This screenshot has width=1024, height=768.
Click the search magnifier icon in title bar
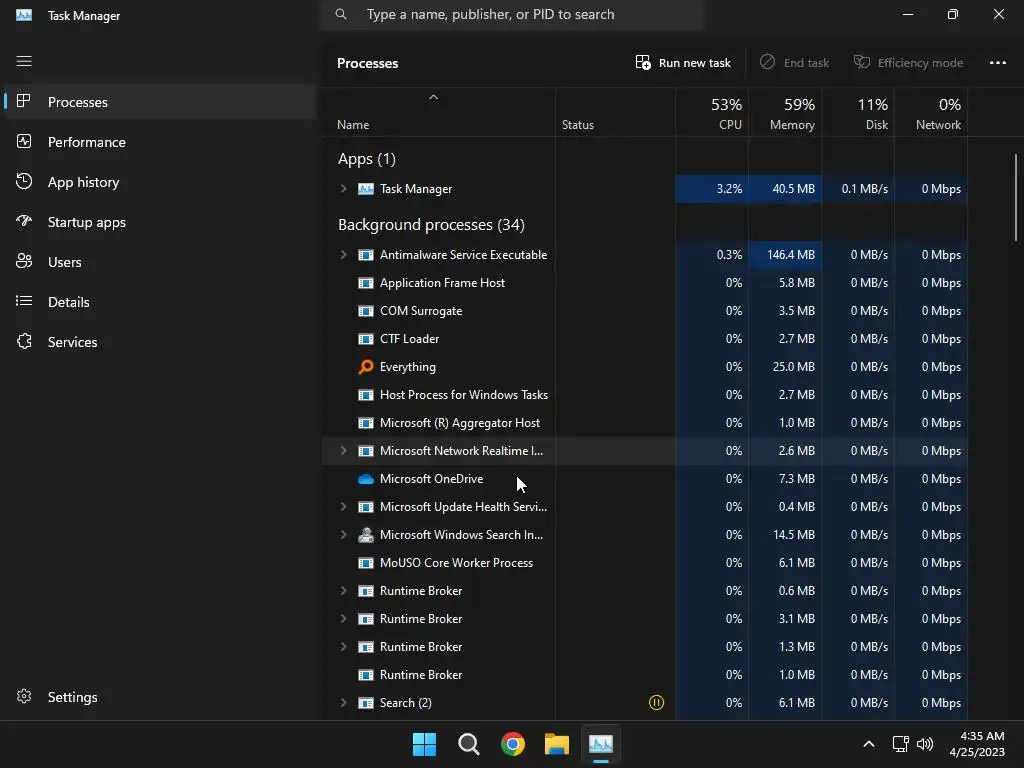pyautogui.click(x=341, y=14)
